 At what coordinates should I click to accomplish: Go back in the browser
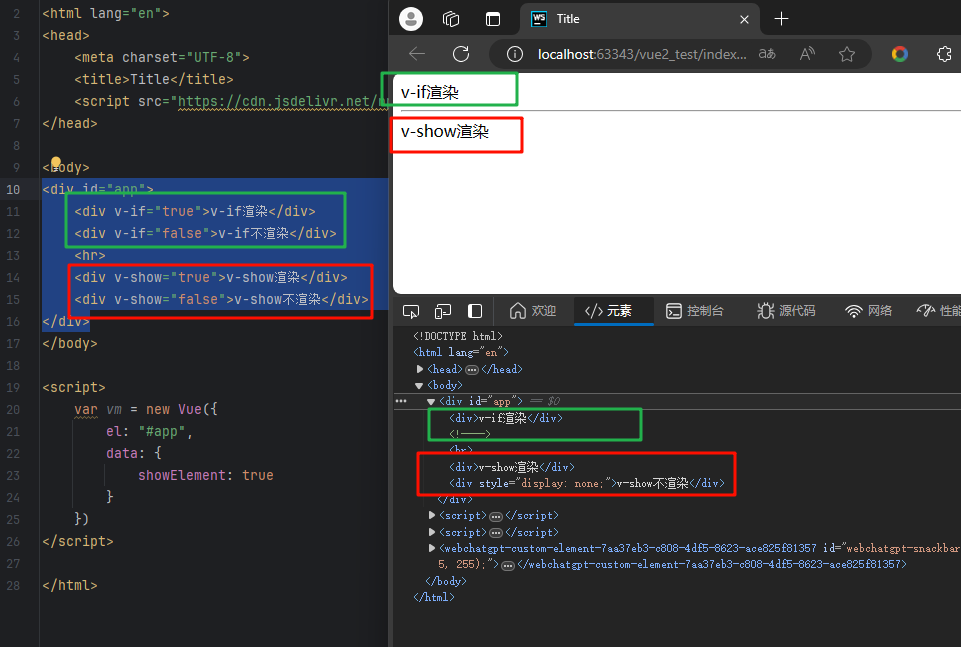tap(417, 54)
